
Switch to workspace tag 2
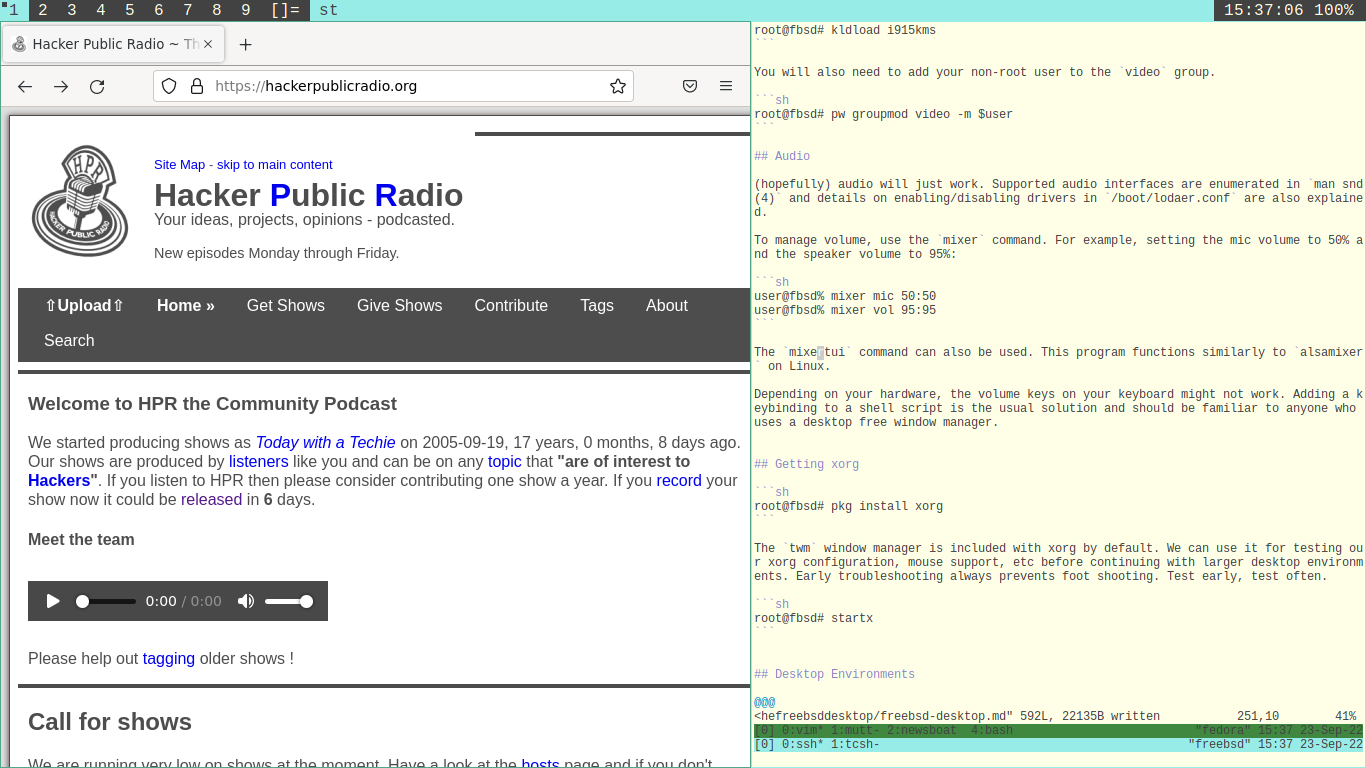pyautogui.click(x=43, y=10)
